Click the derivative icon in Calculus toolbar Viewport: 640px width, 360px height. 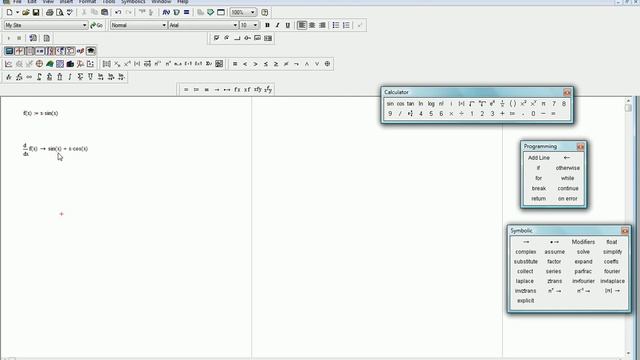point(9,77)
